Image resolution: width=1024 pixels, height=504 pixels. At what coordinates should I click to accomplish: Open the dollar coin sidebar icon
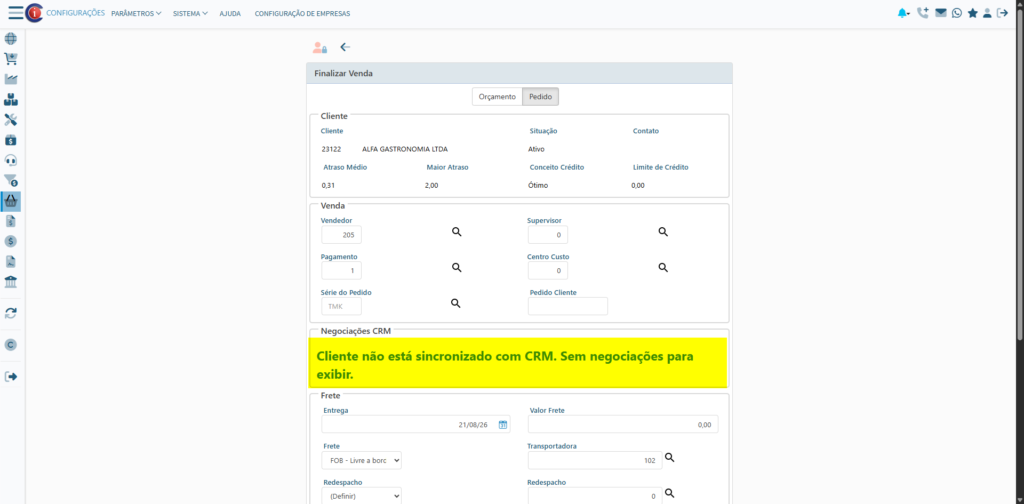click(11, 242)
